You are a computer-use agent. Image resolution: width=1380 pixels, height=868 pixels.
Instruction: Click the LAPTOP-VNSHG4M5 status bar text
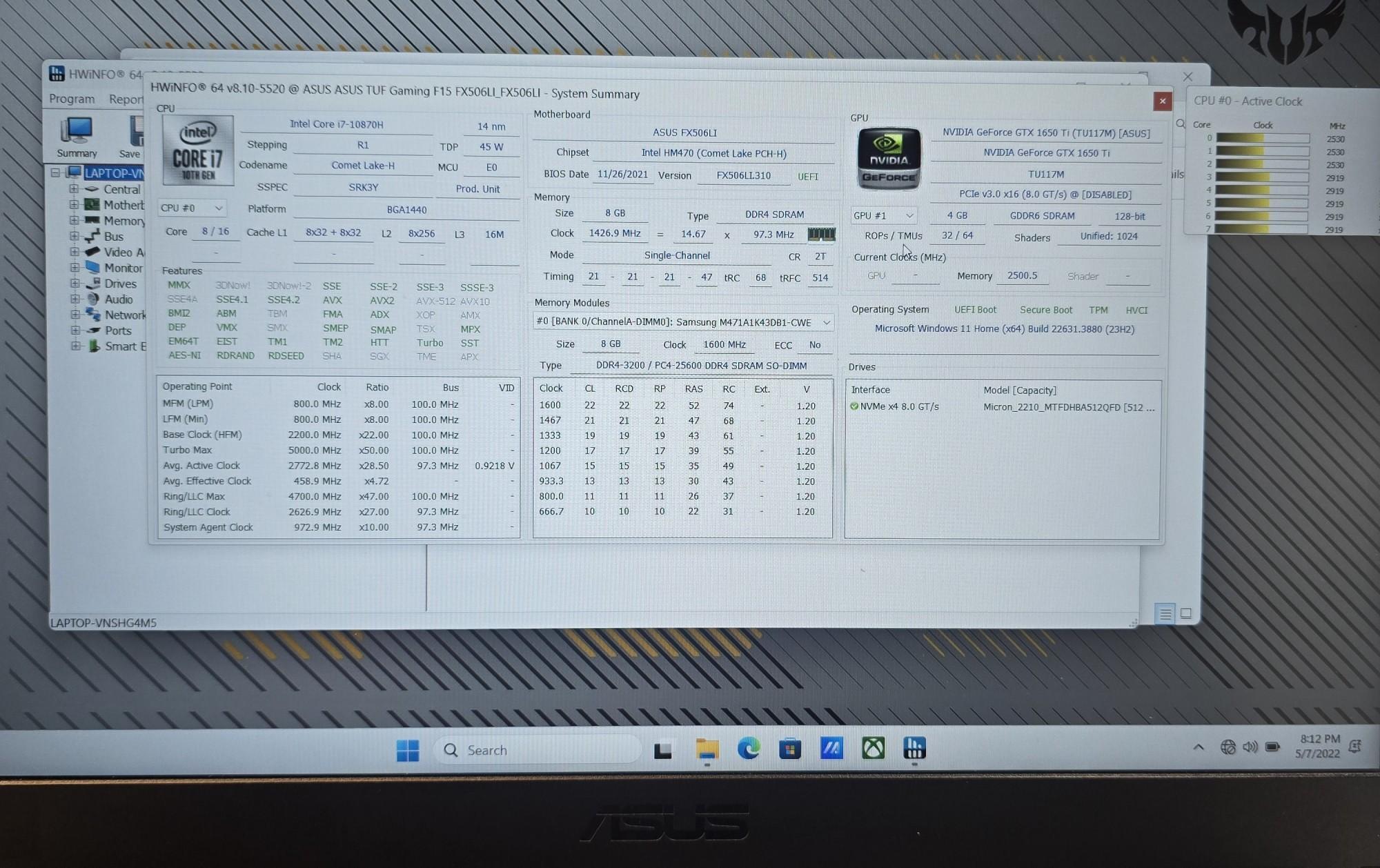tap(103, 622)
